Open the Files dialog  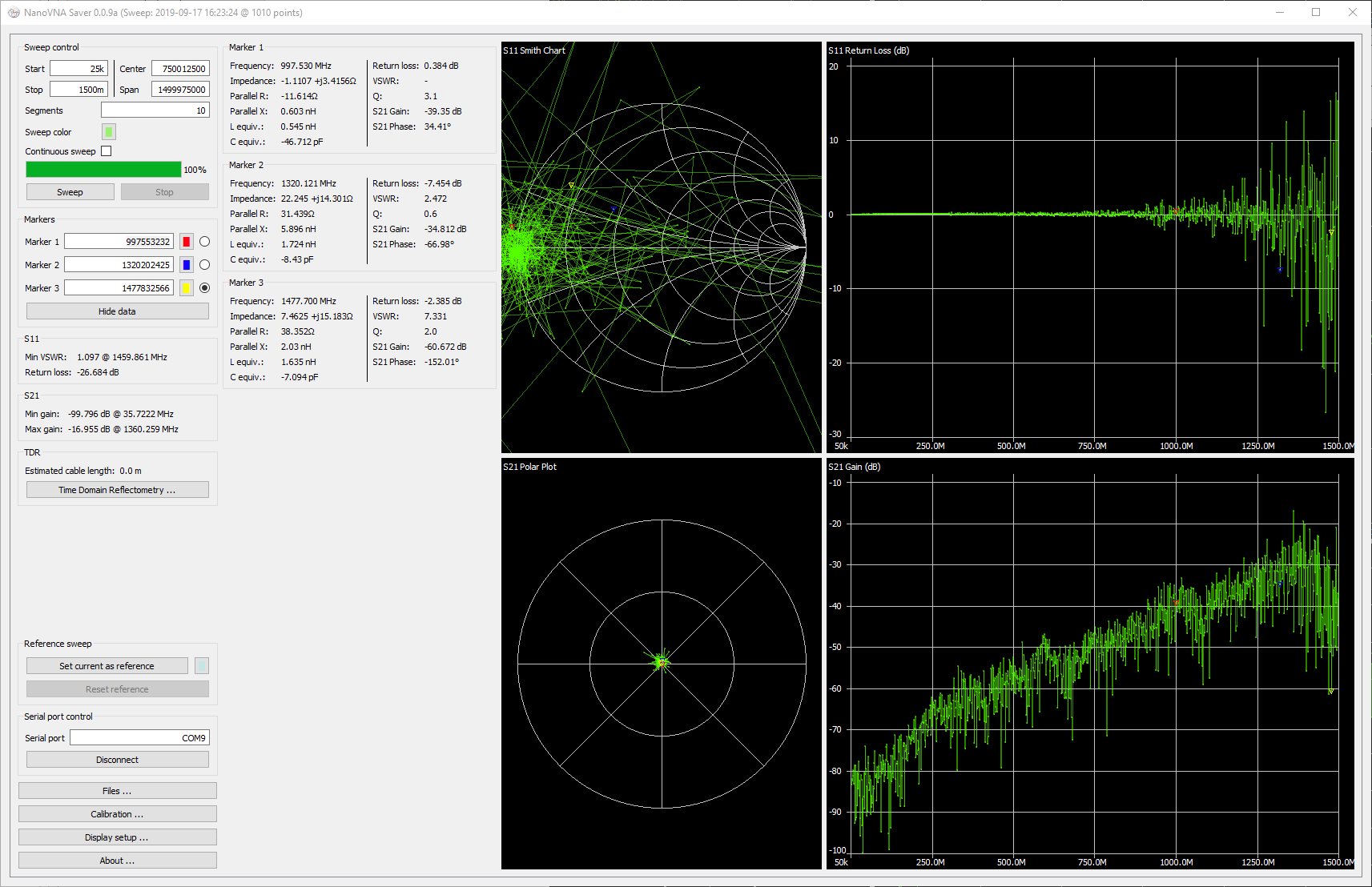(117, 791)
